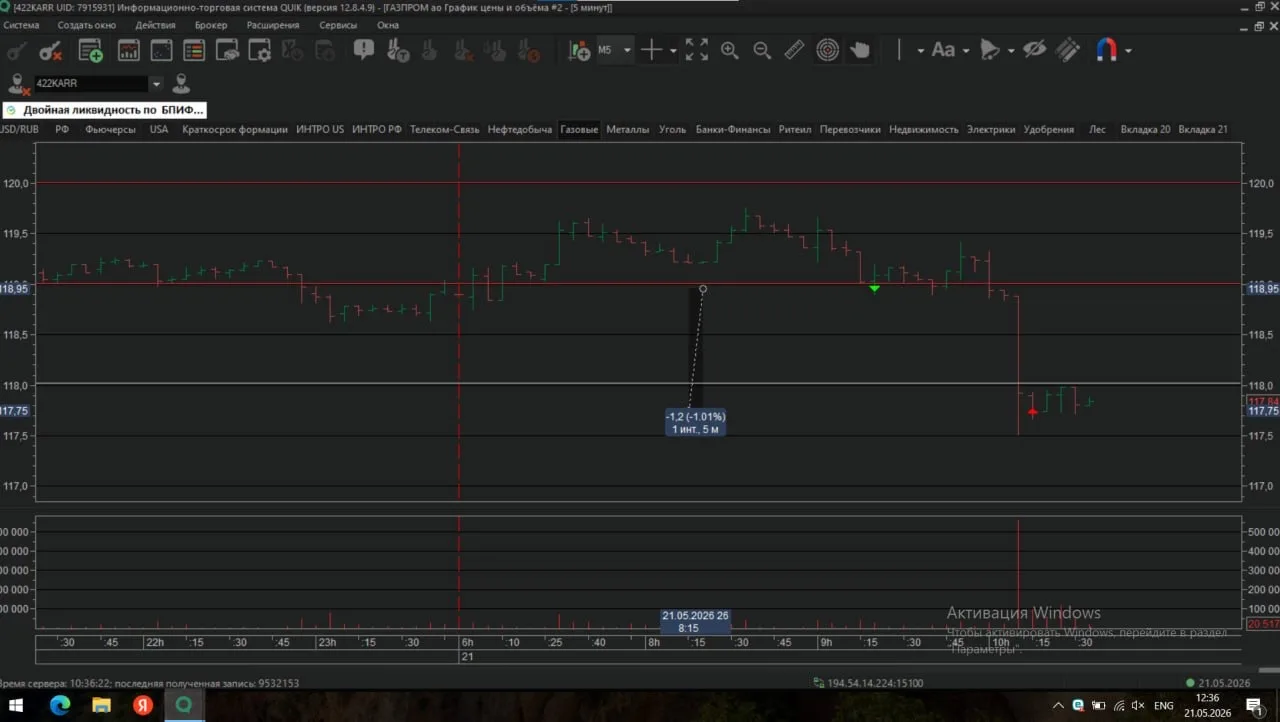The image size is (1280, 722).
Task: Zoom in with the magnifier plus icon
Action: [x=730, y=50]
